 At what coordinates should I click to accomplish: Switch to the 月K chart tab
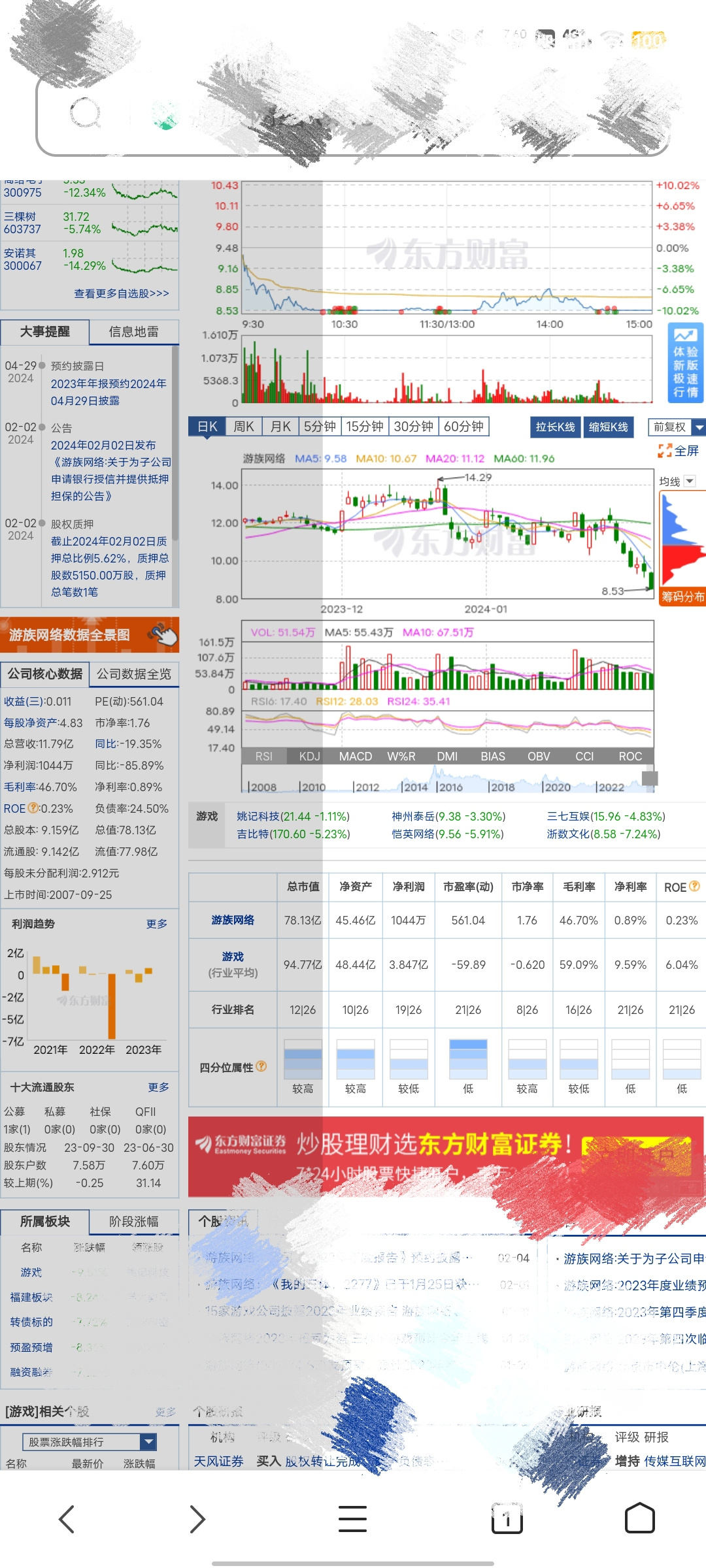(x=280, y=427)
